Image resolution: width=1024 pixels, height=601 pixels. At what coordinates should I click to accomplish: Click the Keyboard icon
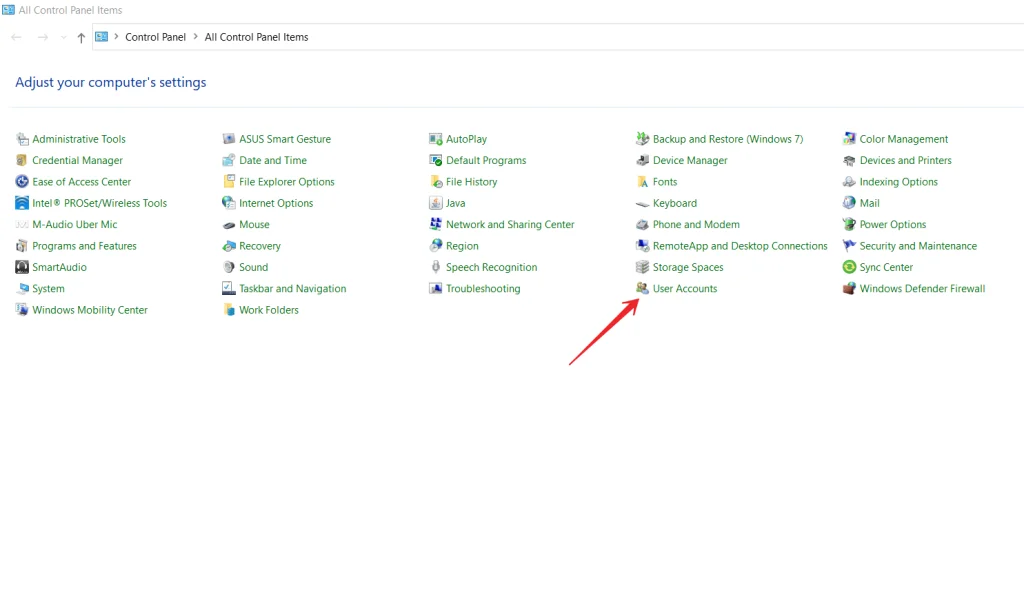[643, 204]
